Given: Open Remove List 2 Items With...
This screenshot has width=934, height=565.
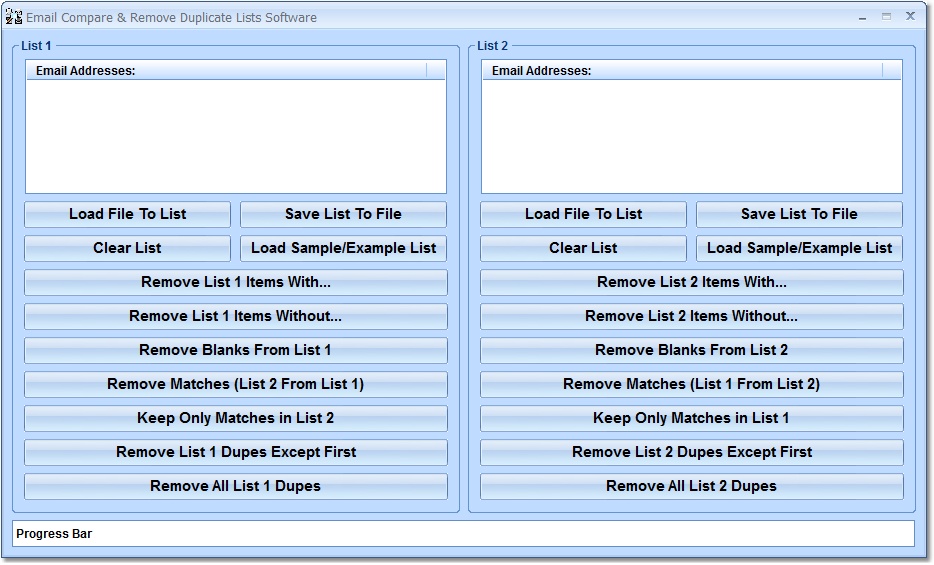Looking at the screenshot, I should click(x=692, y=282).
